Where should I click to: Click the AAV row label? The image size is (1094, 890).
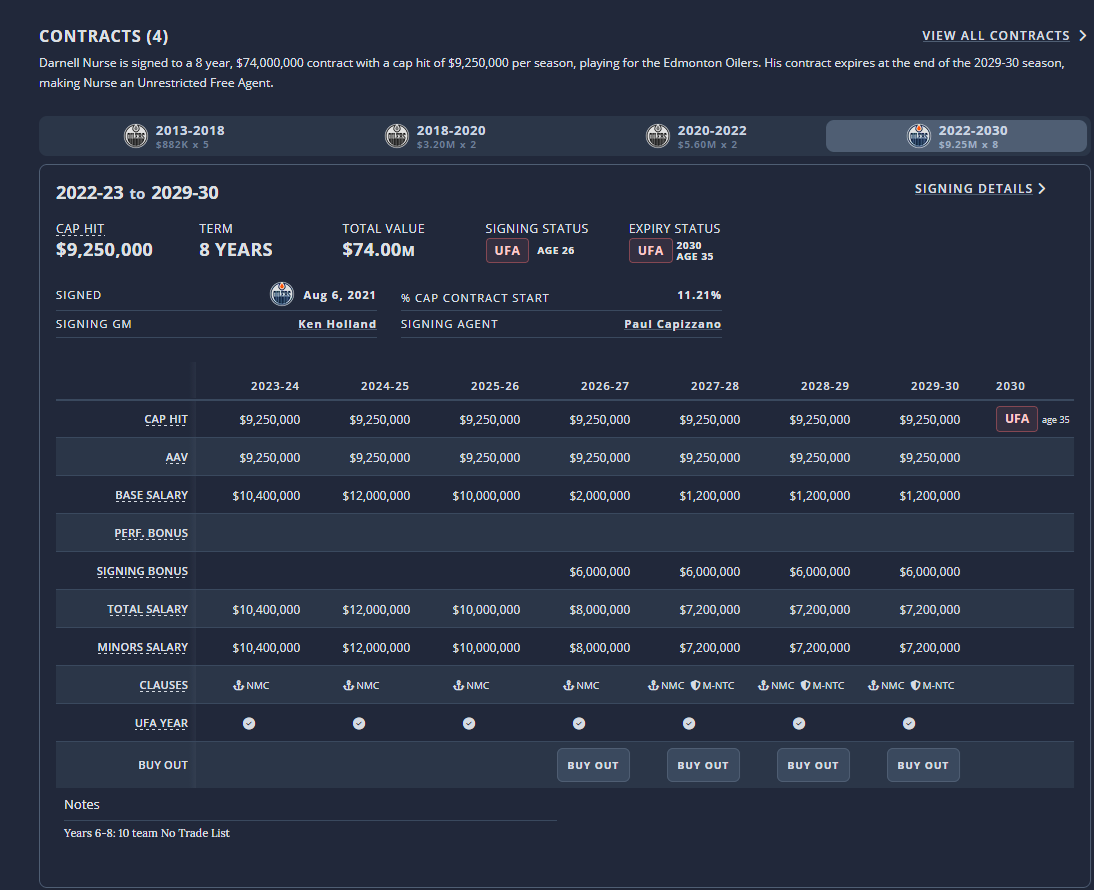pos(177,458)
